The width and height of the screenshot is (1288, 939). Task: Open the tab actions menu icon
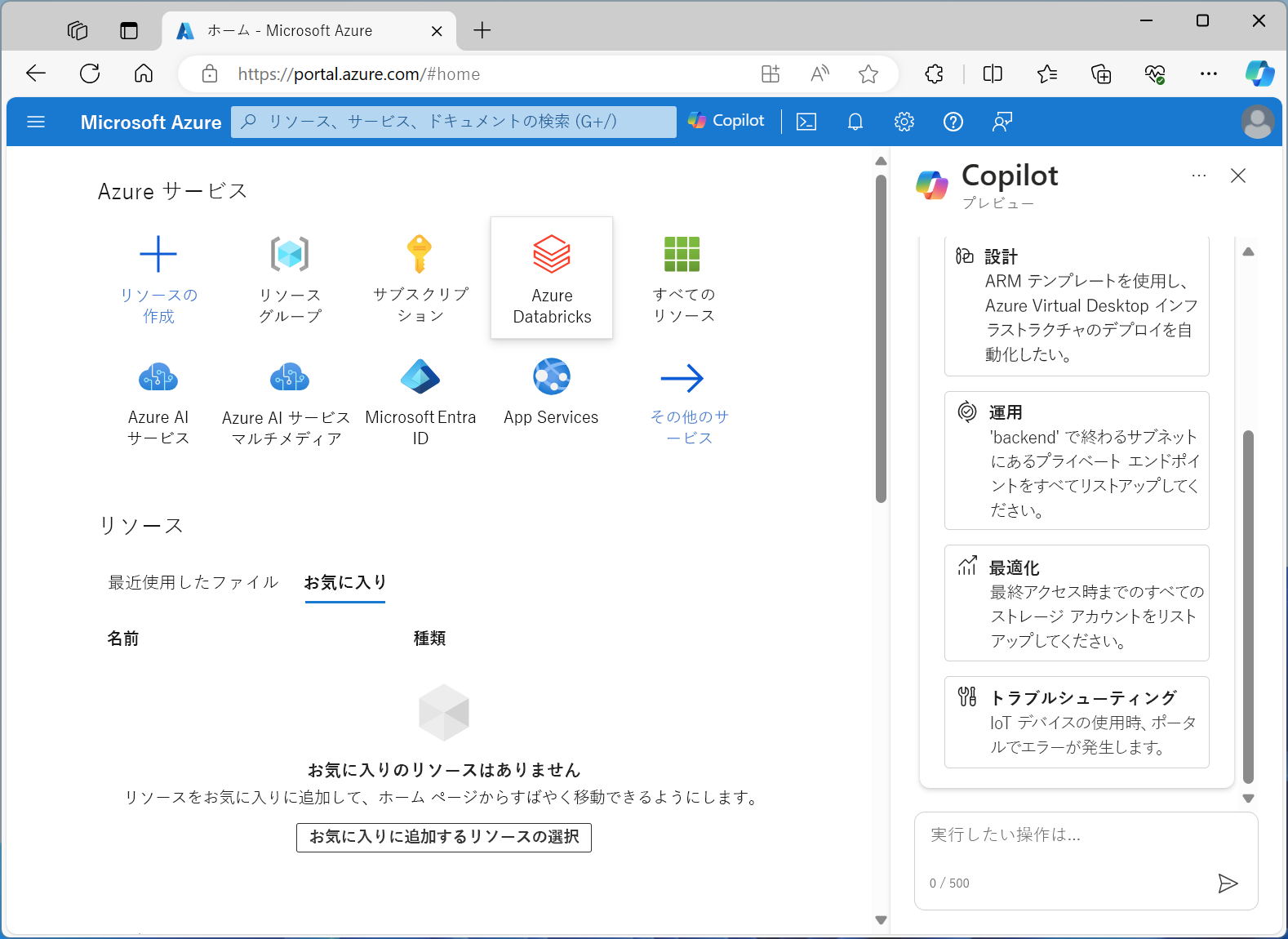(x=129, y=31)
